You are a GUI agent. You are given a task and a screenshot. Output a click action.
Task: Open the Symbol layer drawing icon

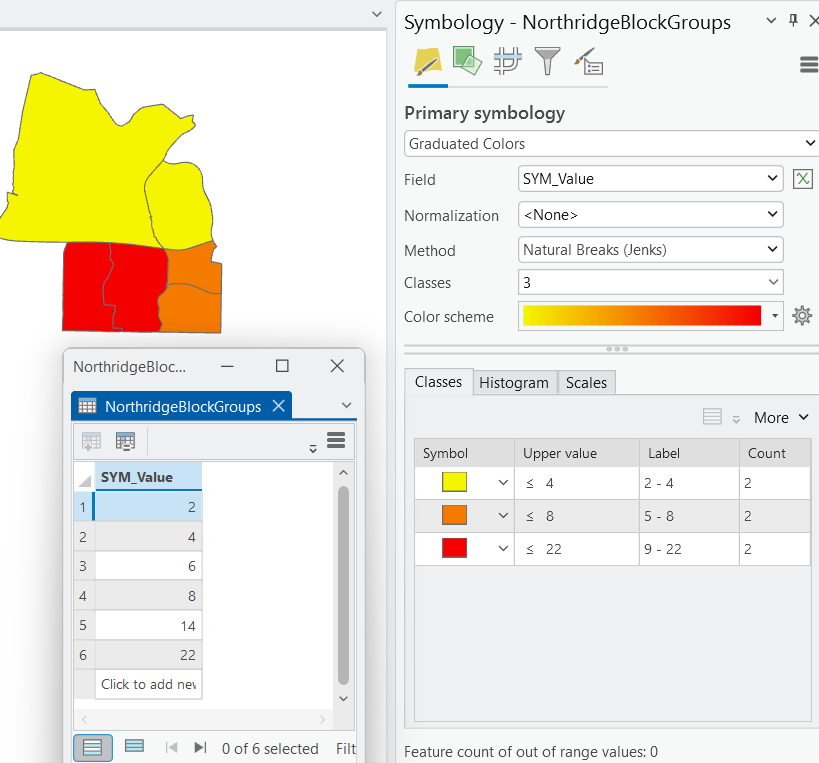pos(507,62)
